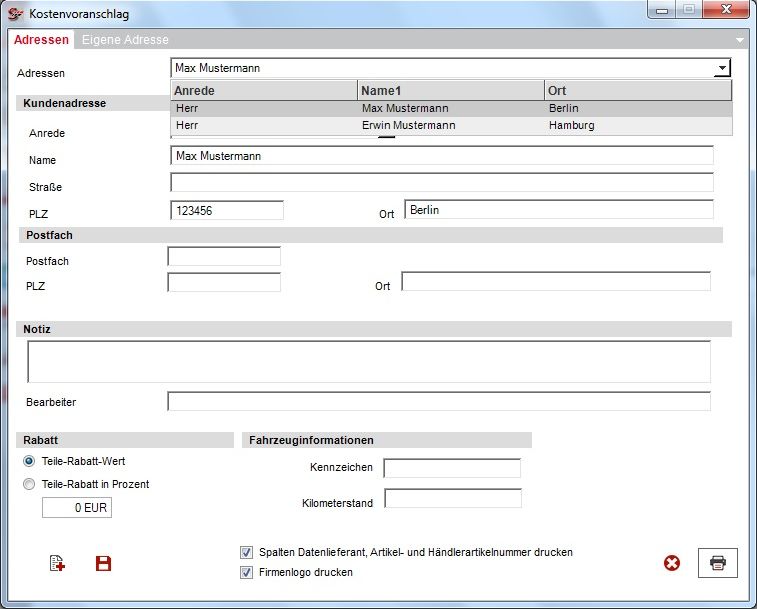Click the Anrede column header
Image resolution: width=757 pixels, height=610 pixels.
pyautogui.click(x=264, y=90)
